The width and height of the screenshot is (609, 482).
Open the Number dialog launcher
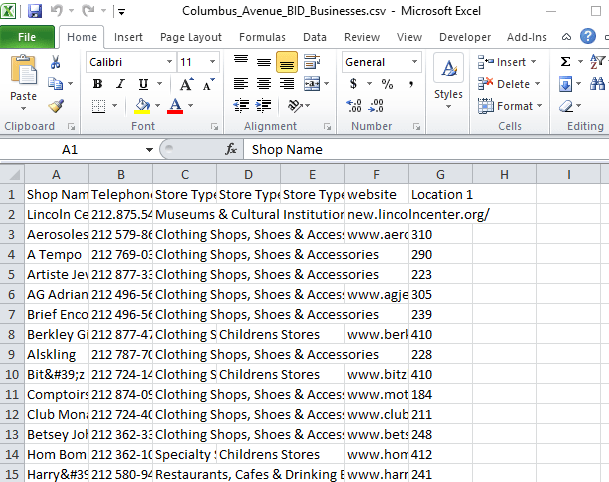click(x=416, y=127)
